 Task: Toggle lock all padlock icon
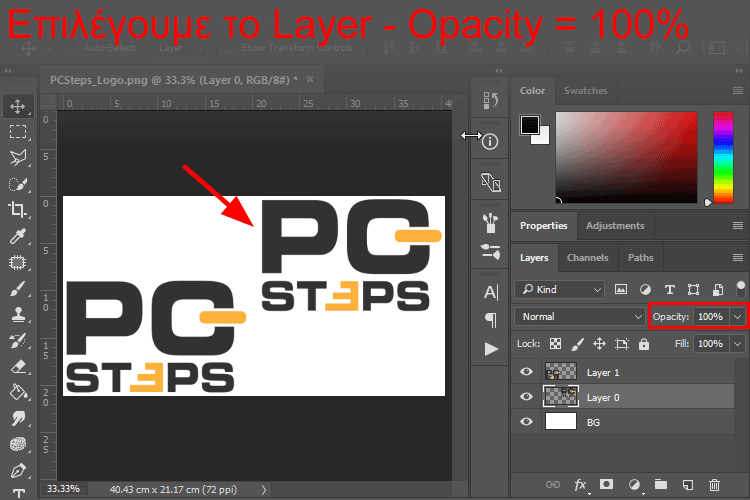[644, 344]
